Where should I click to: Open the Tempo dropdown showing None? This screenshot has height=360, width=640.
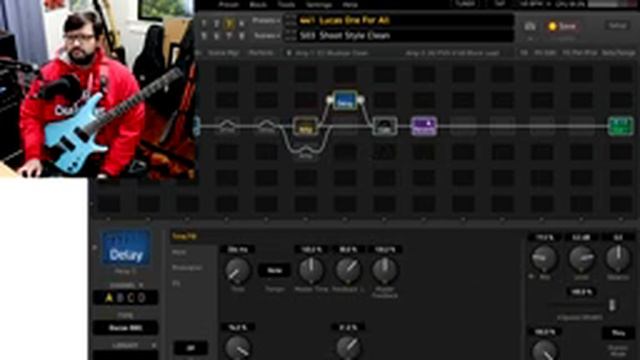[274, 270]
